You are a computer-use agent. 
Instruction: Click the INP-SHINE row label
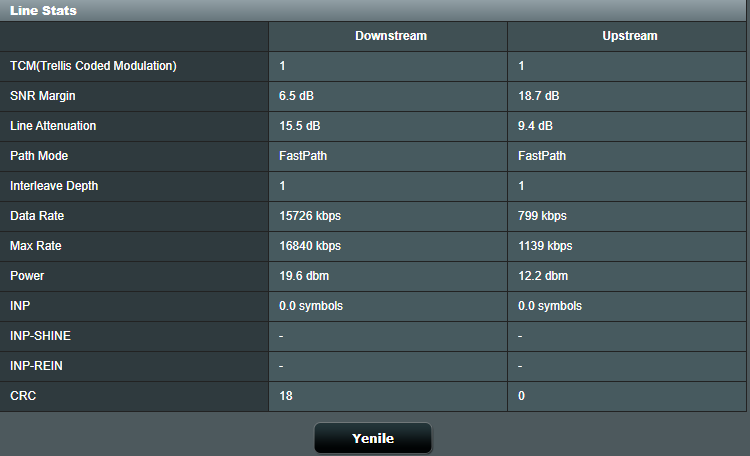(40, 336)
